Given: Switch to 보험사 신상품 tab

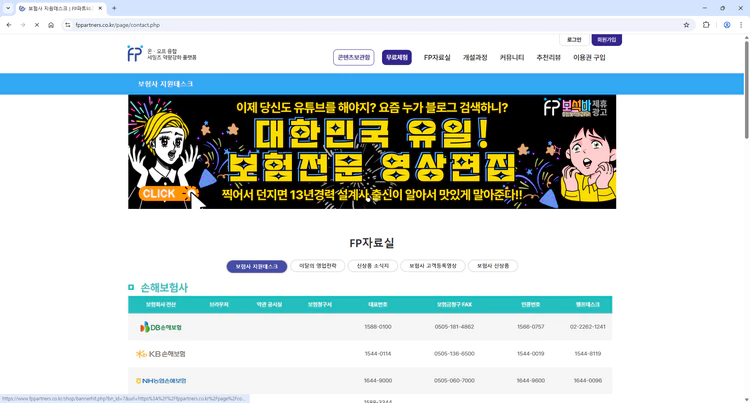Looking at the screenshot, I should coord(493,266).
